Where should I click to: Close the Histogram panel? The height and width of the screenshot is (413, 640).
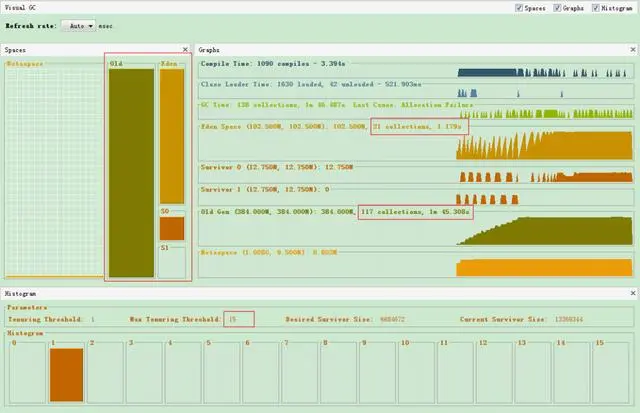pos(633,293)
